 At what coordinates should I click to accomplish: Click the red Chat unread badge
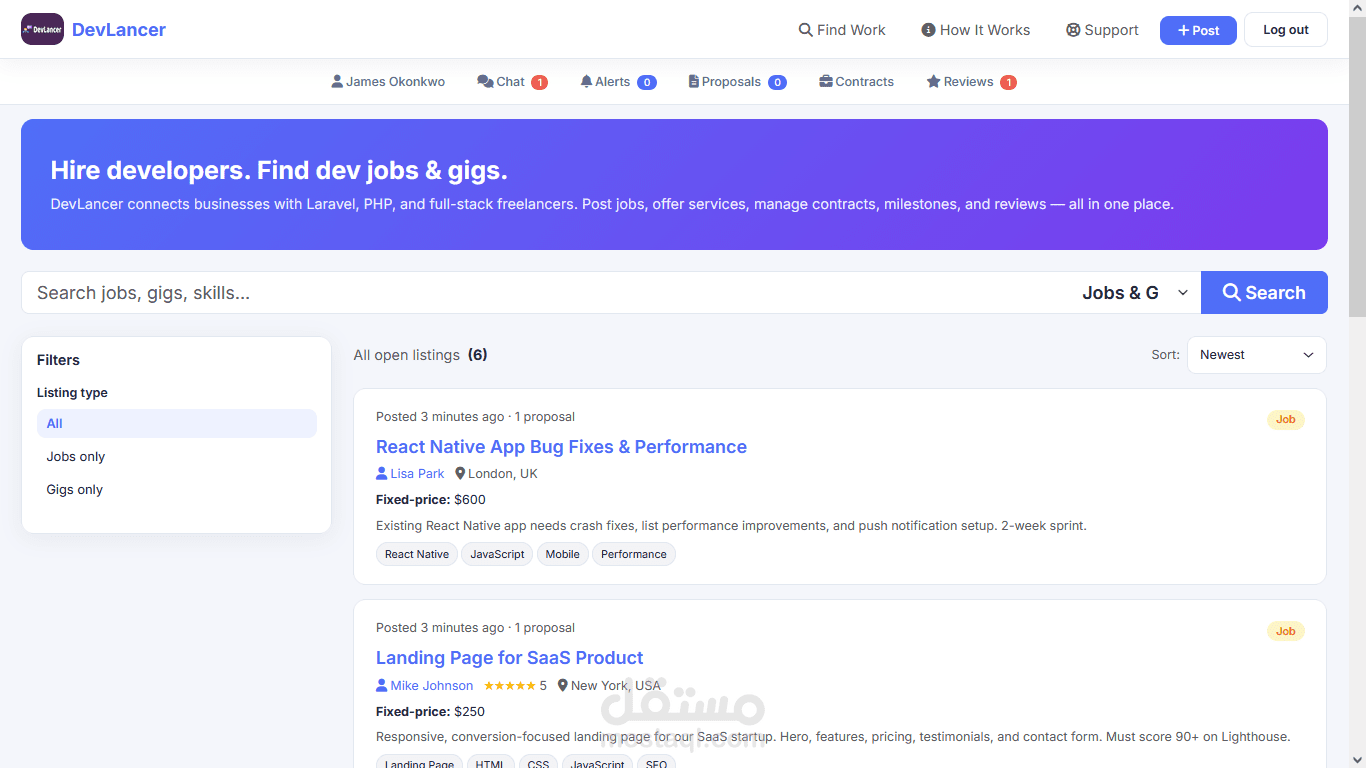539,82
